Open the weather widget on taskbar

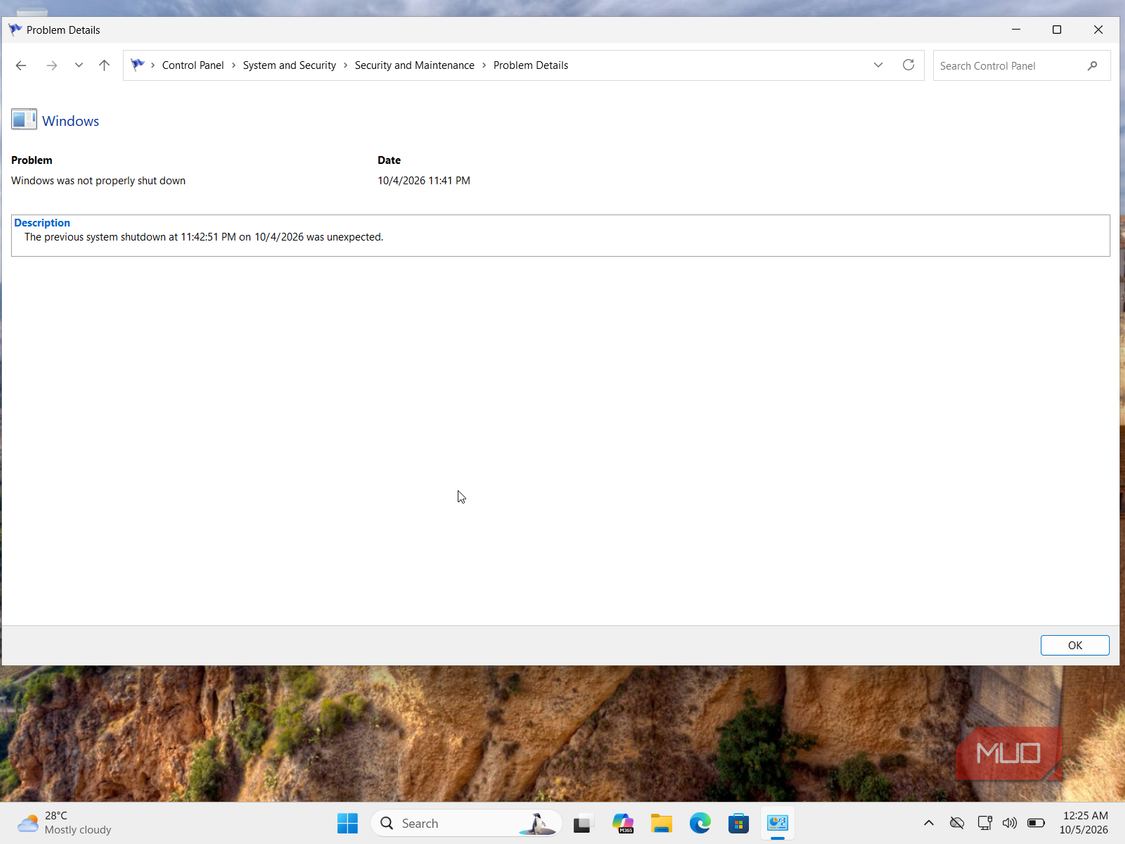click(x=65, y=822)
